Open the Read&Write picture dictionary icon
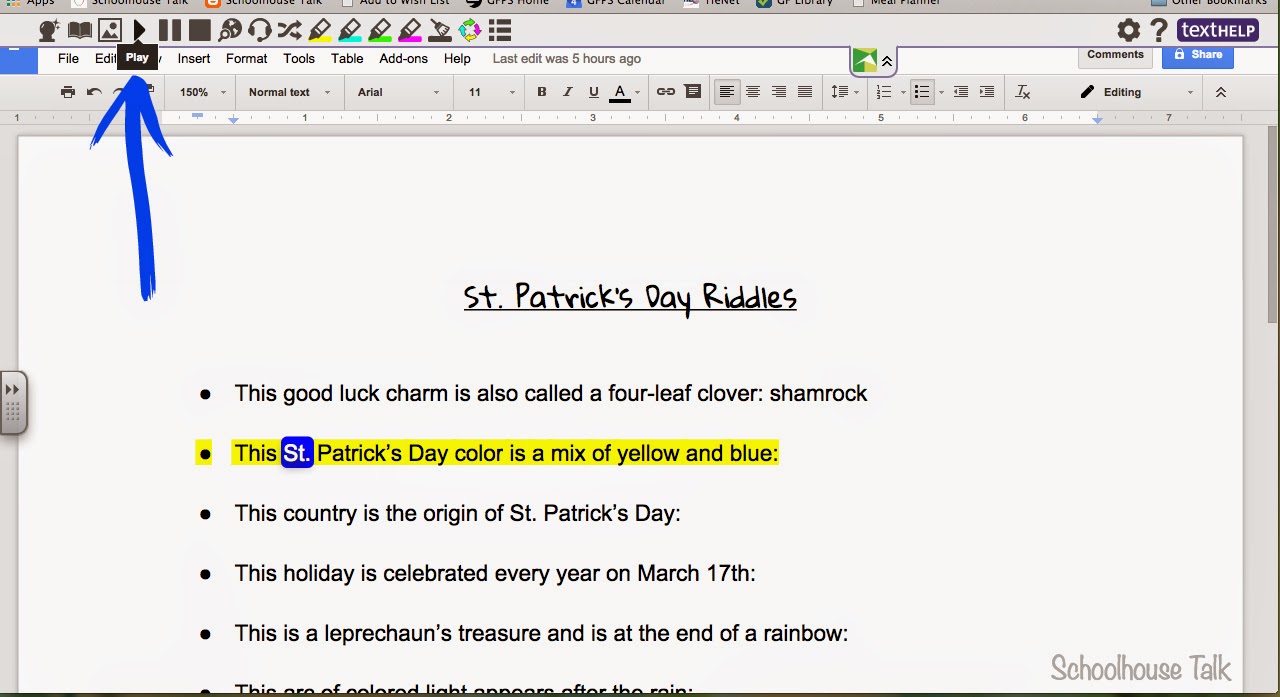The width and height of the screenshot is (1280, 697). pos(110,30)
